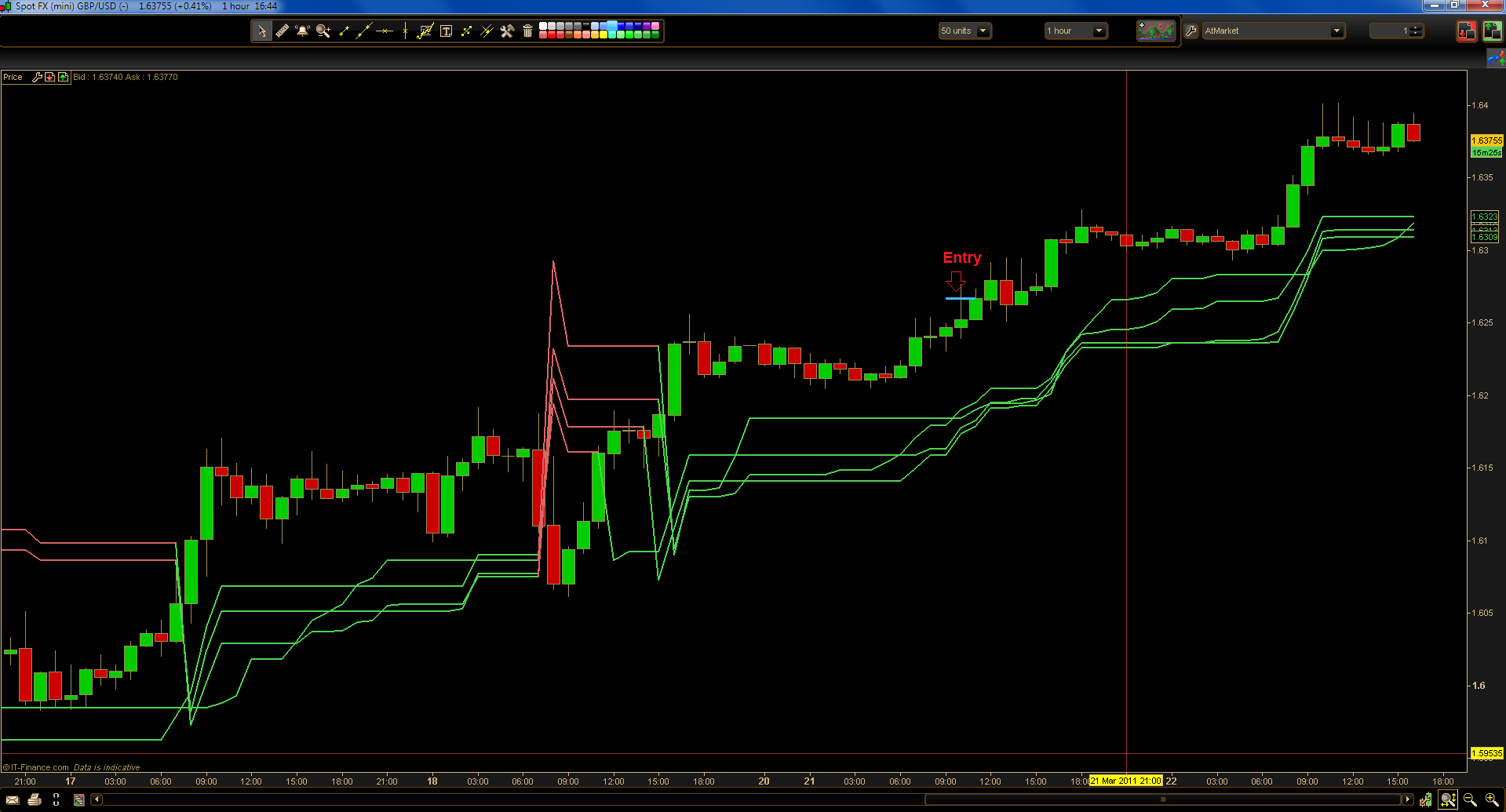This screenshot has width=1506, height=812.
Task: Click the blue arrow trading panel icon
Action: pos(1496,59)
